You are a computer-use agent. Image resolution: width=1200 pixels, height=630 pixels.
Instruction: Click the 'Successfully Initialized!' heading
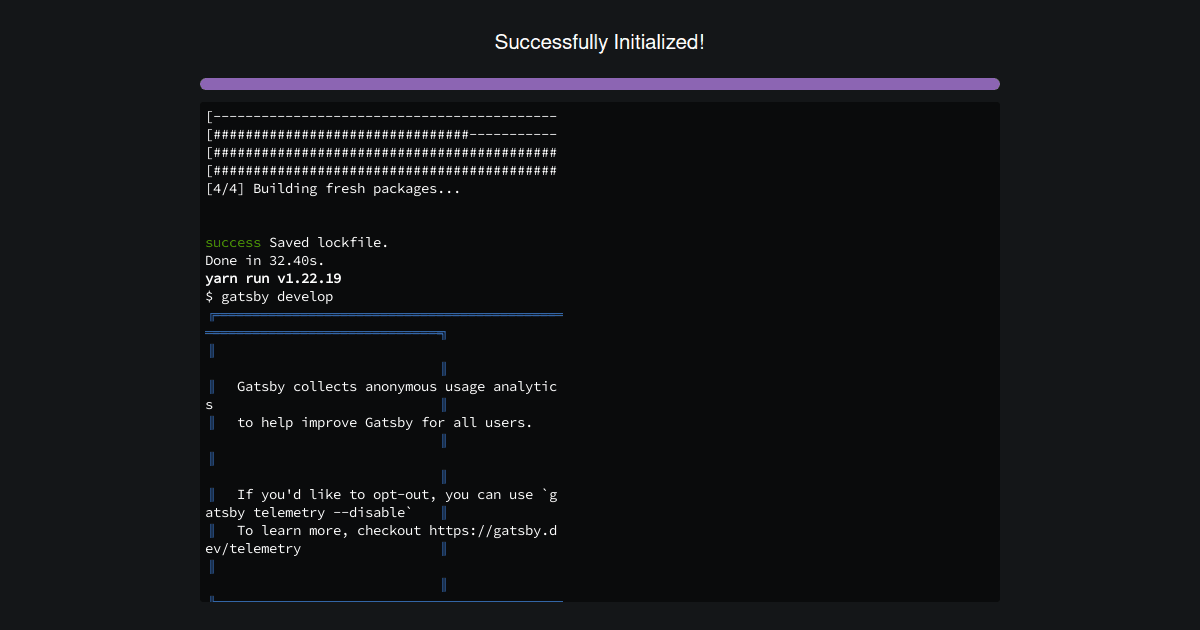click(599, 42)
